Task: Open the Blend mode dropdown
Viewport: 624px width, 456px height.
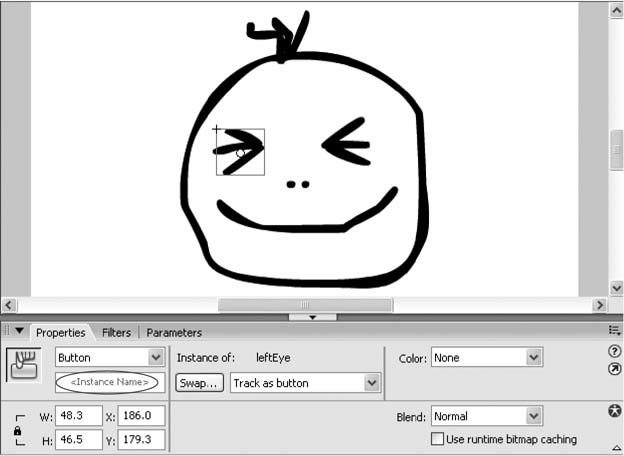Action: tap(534, 416)
